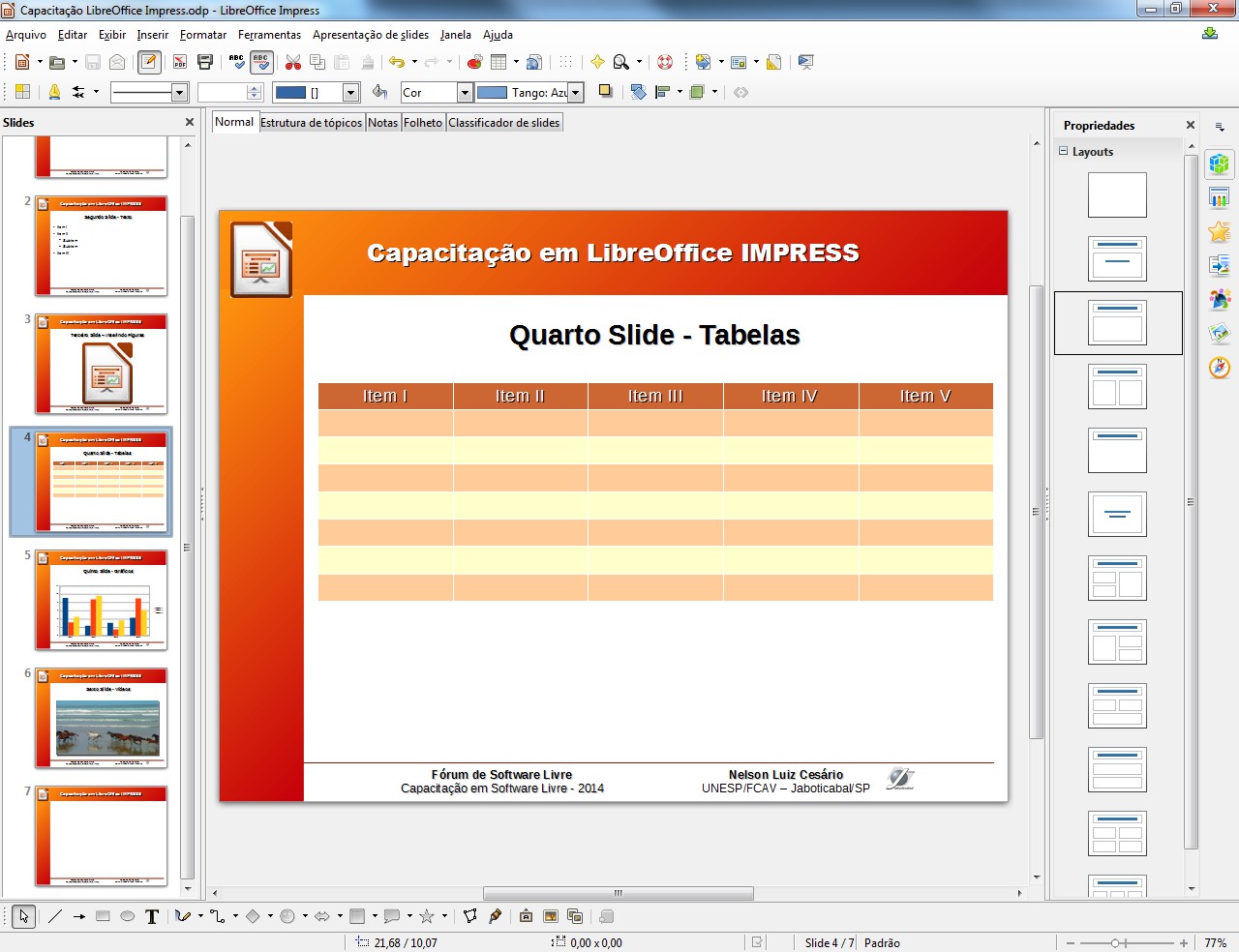Viewport: 1239px width, 952px height.
Task: Open Line color dropdown arrow
Action: pyautogui.click(x=351, y=92)
